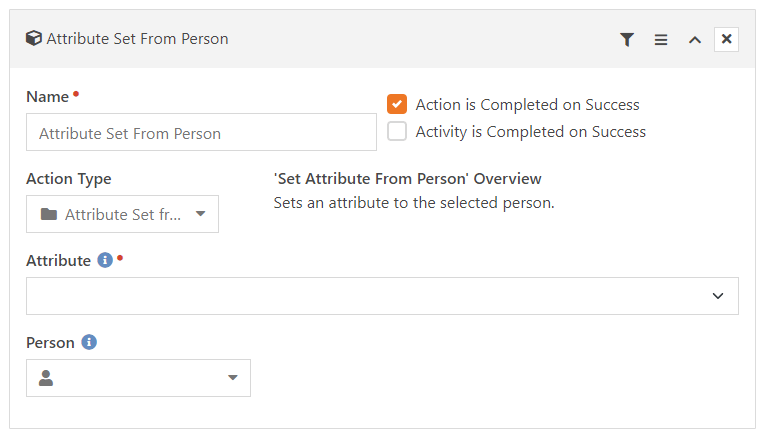Click the filter funnel icon in header
Viewport: 763px width, 440px height.
(x=627, y=39)
